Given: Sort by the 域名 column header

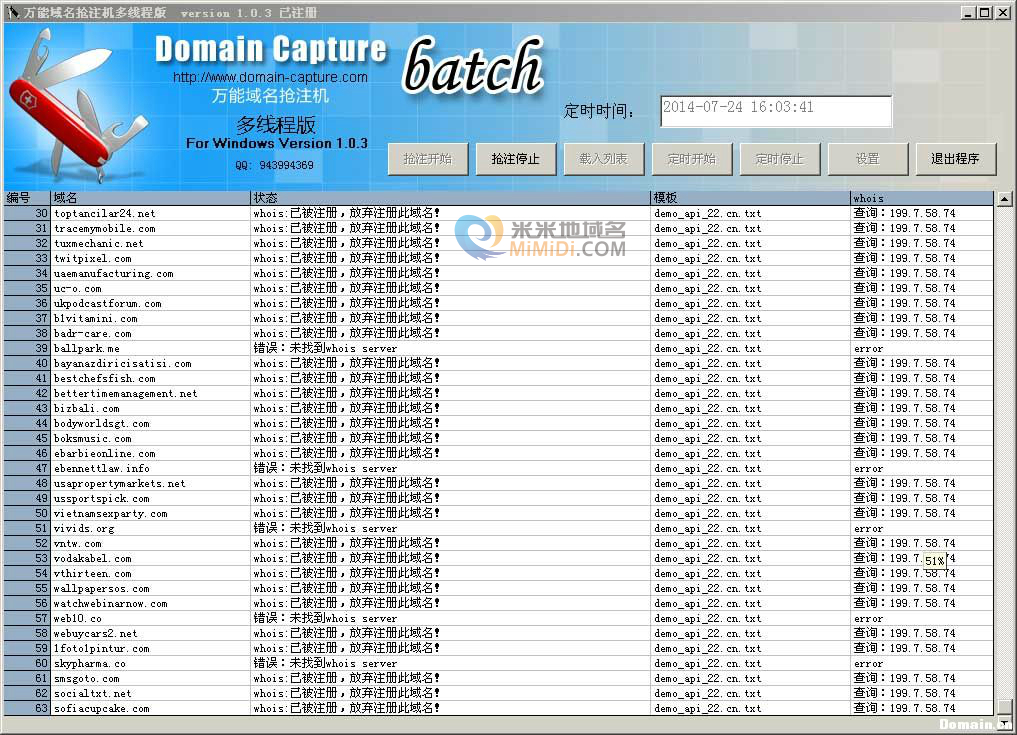Looking at the screenshot, I should tap(150, 198).
